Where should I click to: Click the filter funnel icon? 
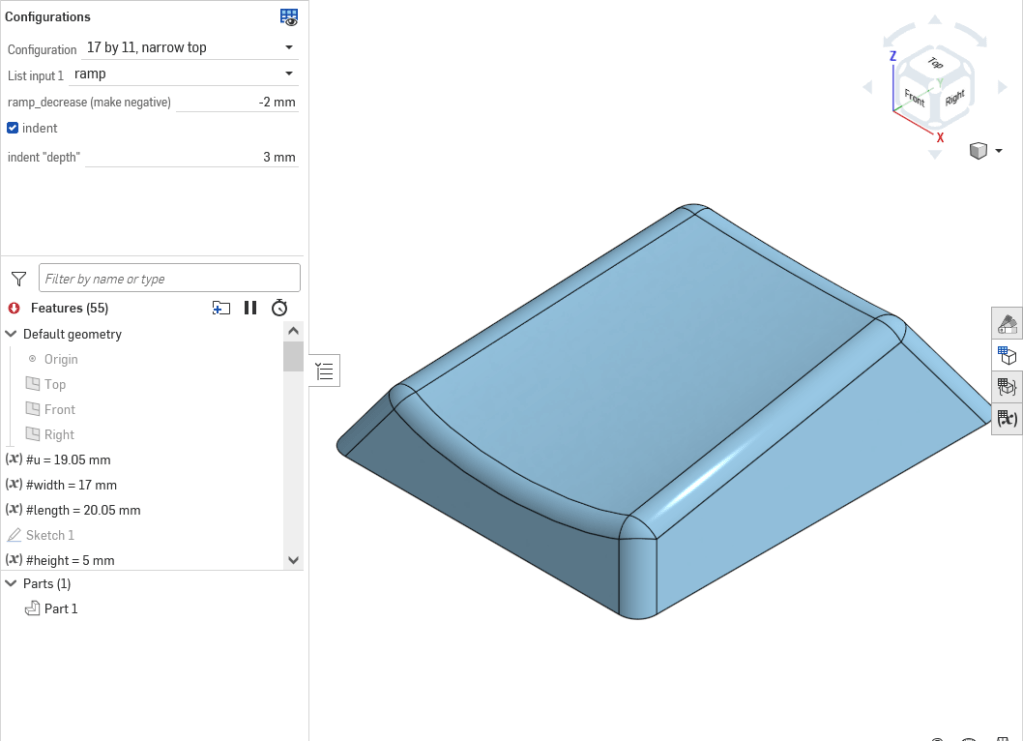pos(18,279)
